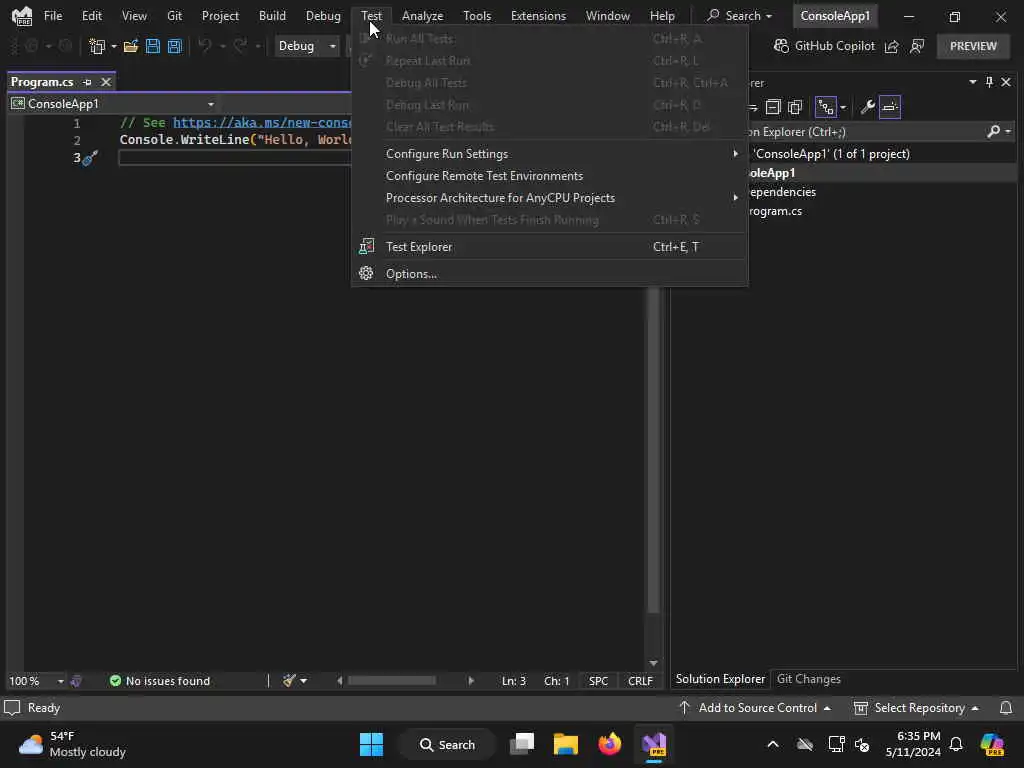Image resolution: width=1024 pixels, height=768 pixels.
Task: Click the editor horizontal scrollbar thumb
Action: click(x=391, y=680)
